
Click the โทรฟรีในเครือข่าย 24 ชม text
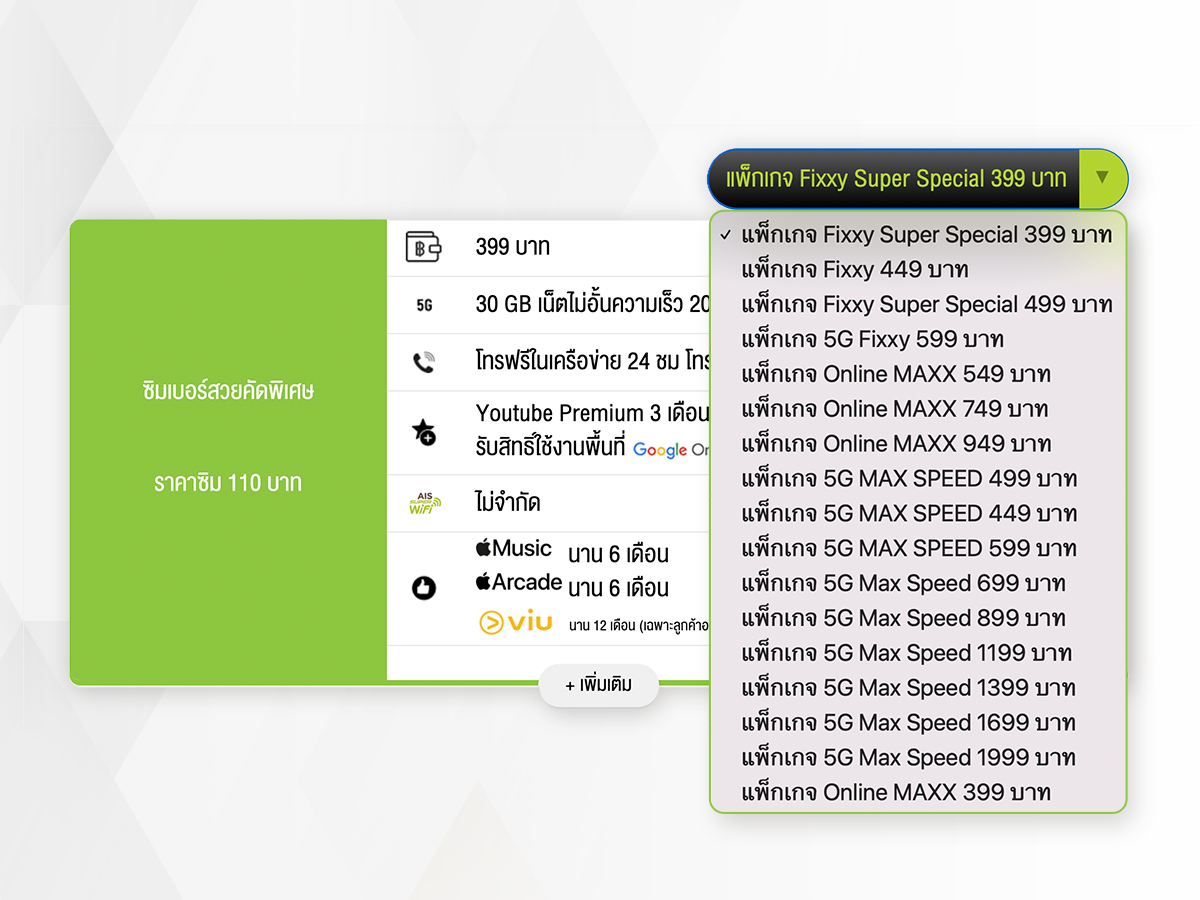coord(593,362)
